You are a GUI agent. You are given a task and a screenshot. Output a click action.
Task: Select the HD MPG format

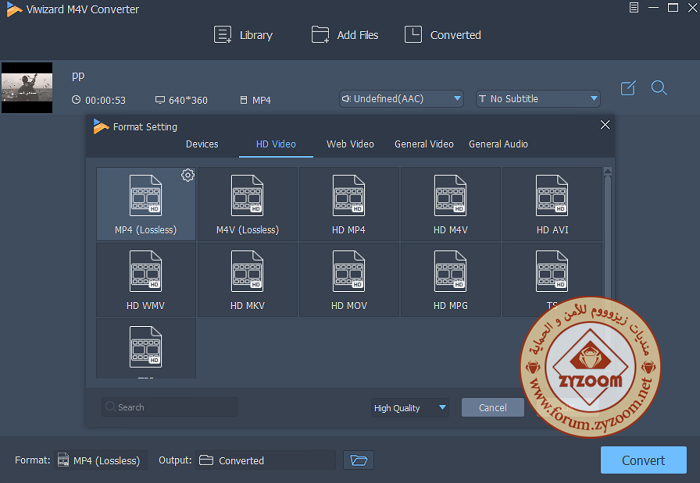(x=450, y=280)
